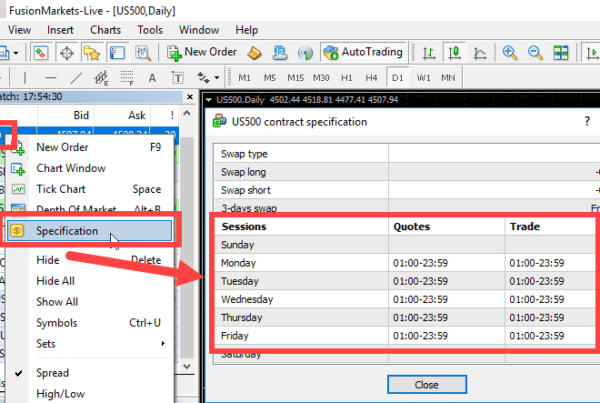
Task: Open the Window menu
Action: tap(199, 30)
